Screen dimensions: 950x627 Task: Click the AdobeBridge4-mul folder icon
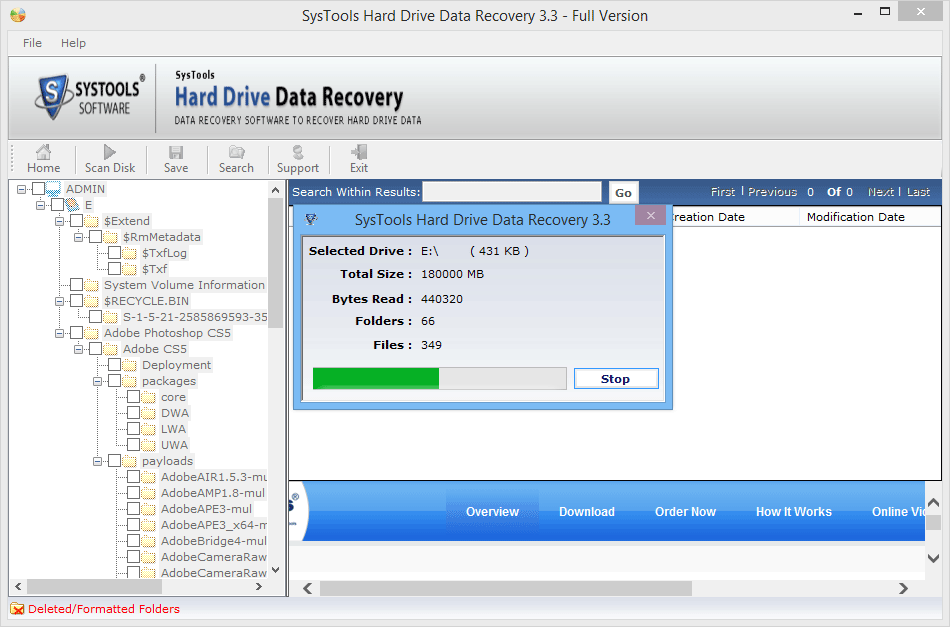coord(148,541)
